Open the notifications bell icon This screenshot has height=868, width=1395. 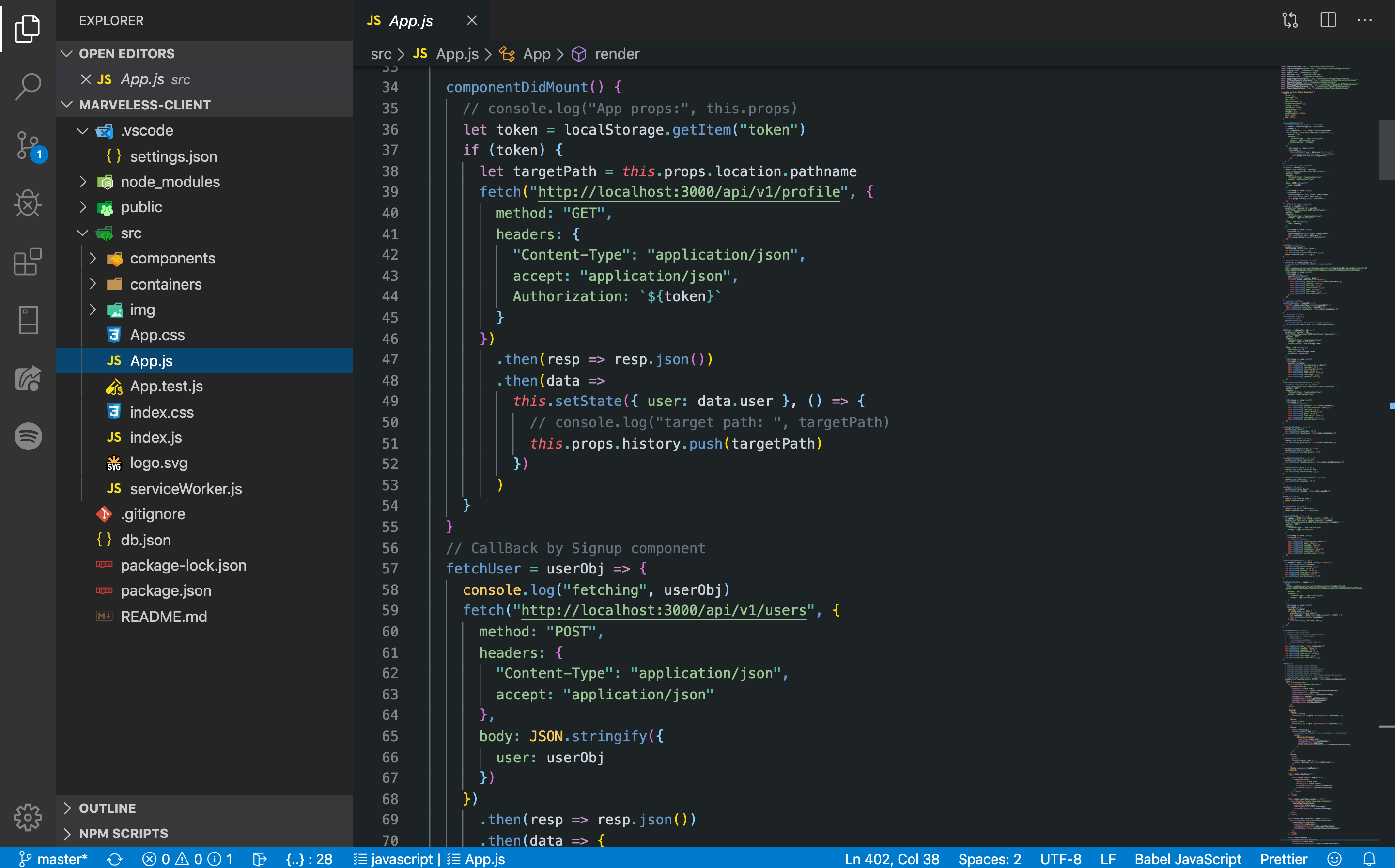coord(1369,859)
